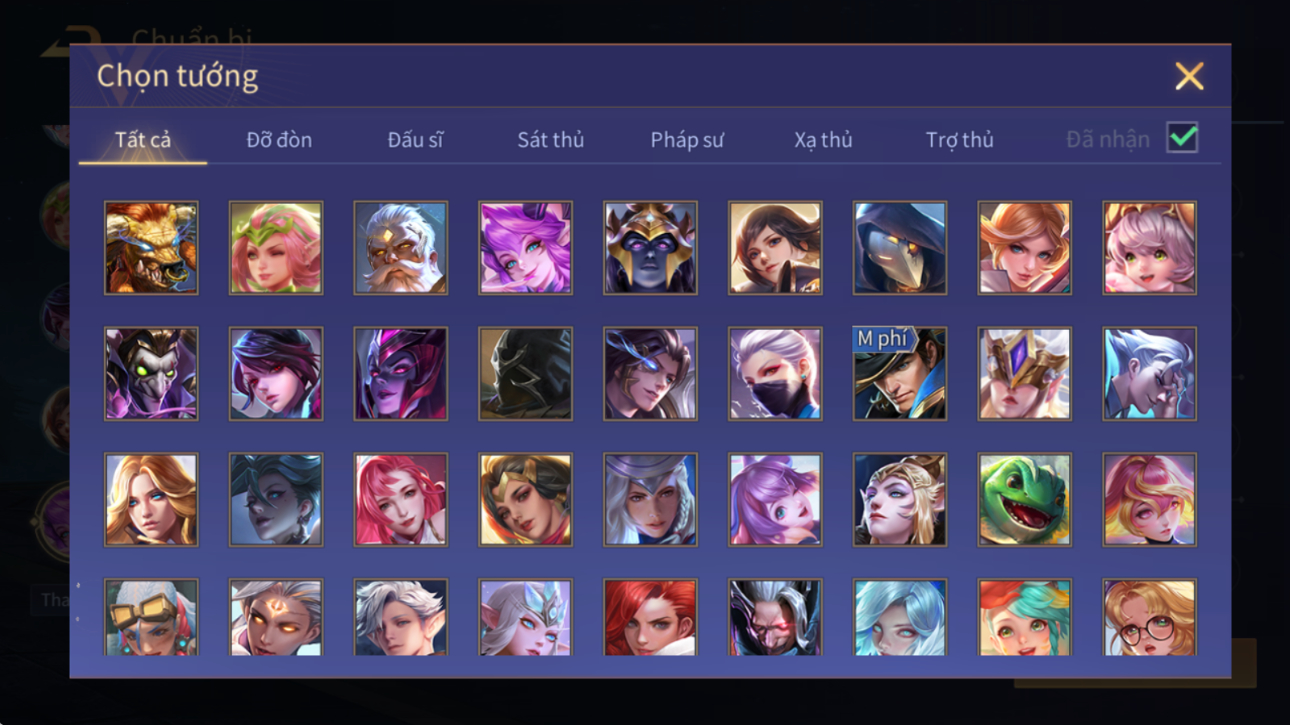Switch to the Đỡ đòn tab
The image size is (1290, 725).
279,140
